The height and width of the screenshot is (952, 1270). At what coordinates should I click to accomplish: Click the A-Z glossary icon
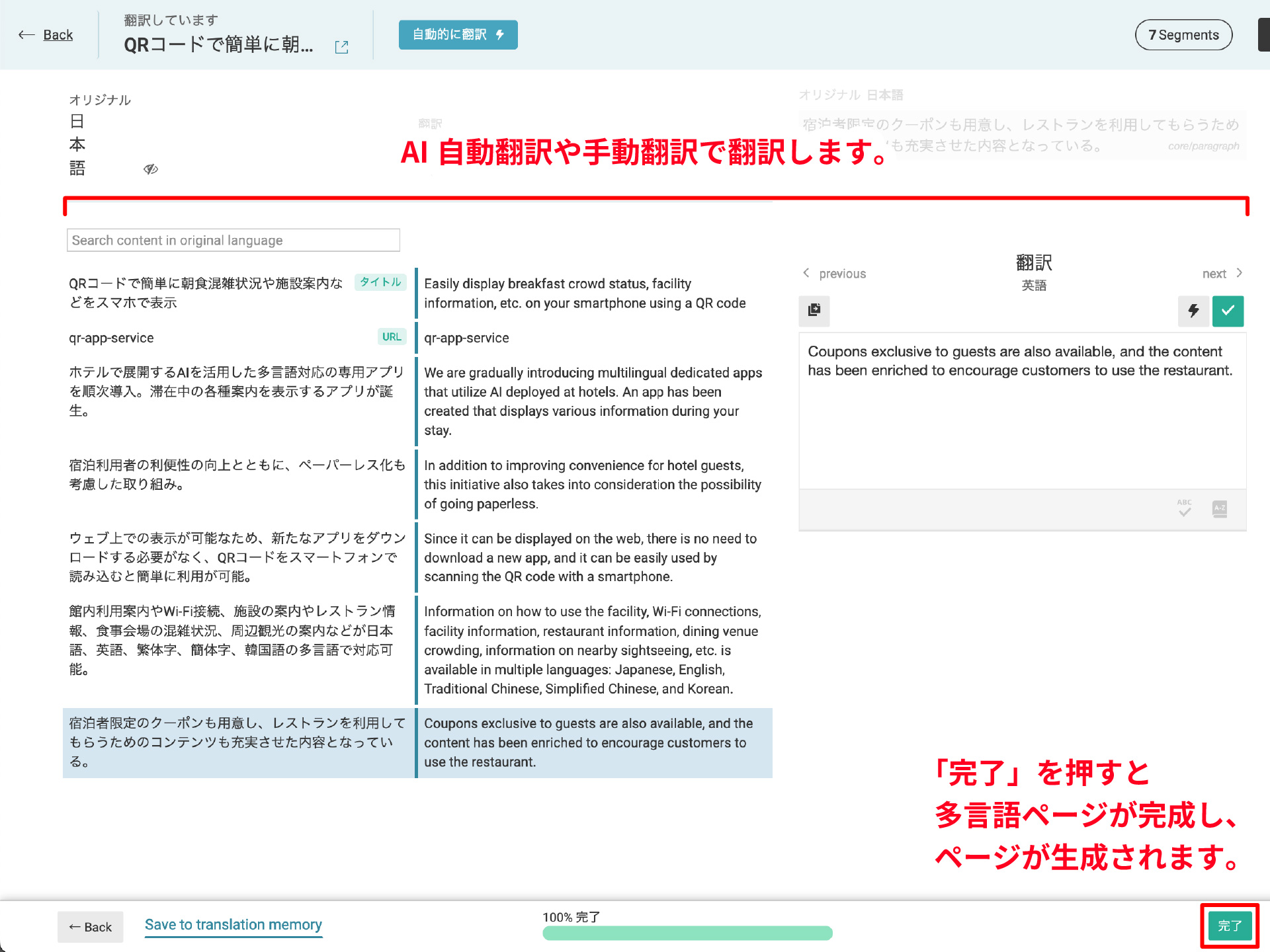[x=1220, y=508]
